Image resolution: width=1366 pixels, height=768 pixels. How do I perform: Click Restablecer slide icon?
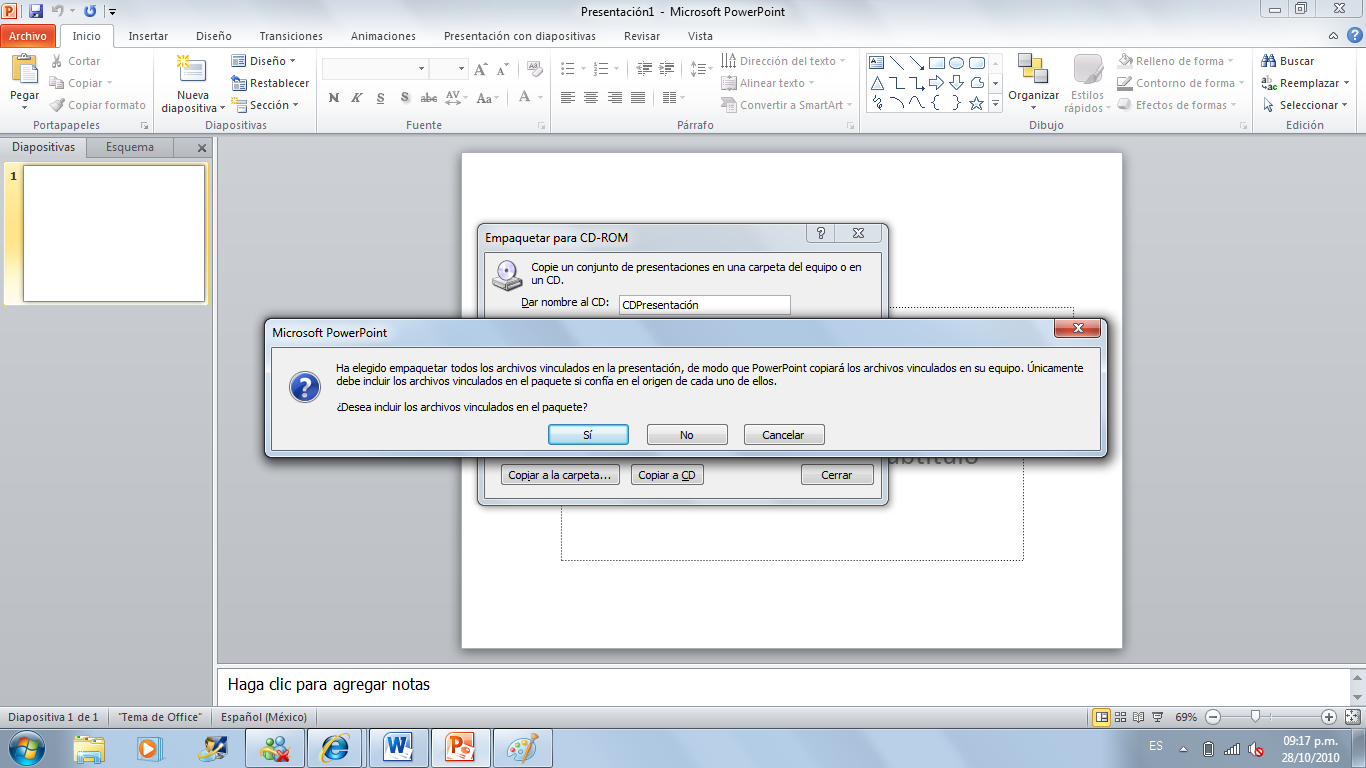pos(238,83)
